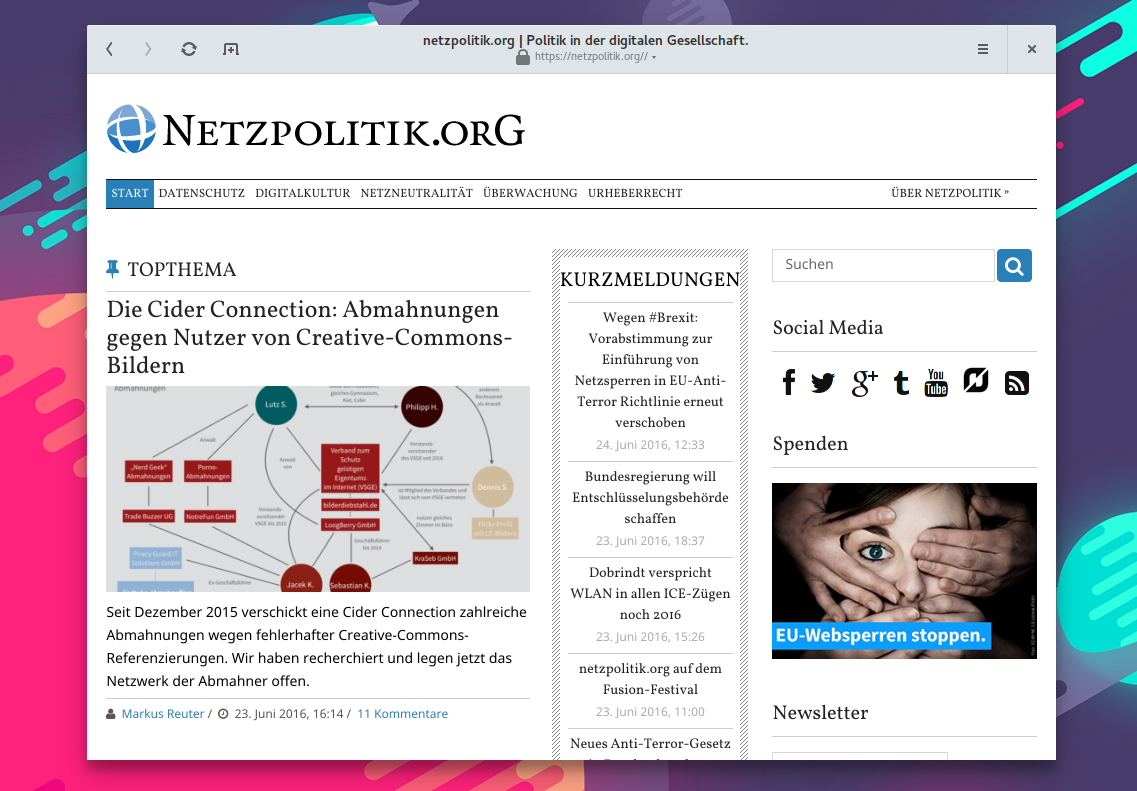
Task: Open author link Markus Reuter
Action: [x=162, y=714]
